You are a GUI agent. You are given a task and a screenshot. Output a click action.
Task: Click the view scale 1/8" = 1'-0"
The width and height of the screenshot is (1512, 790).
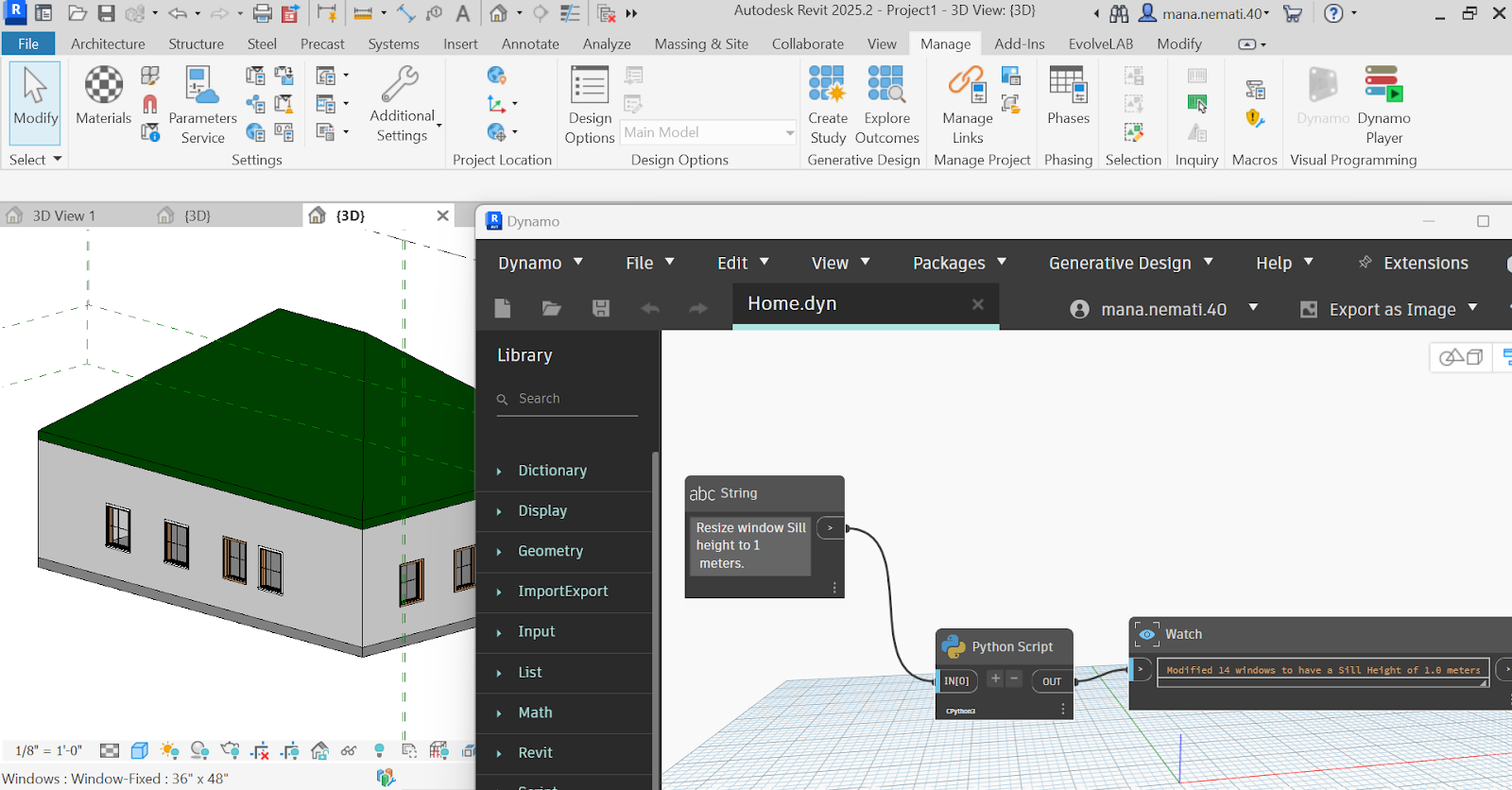click(x=49, y=751)
